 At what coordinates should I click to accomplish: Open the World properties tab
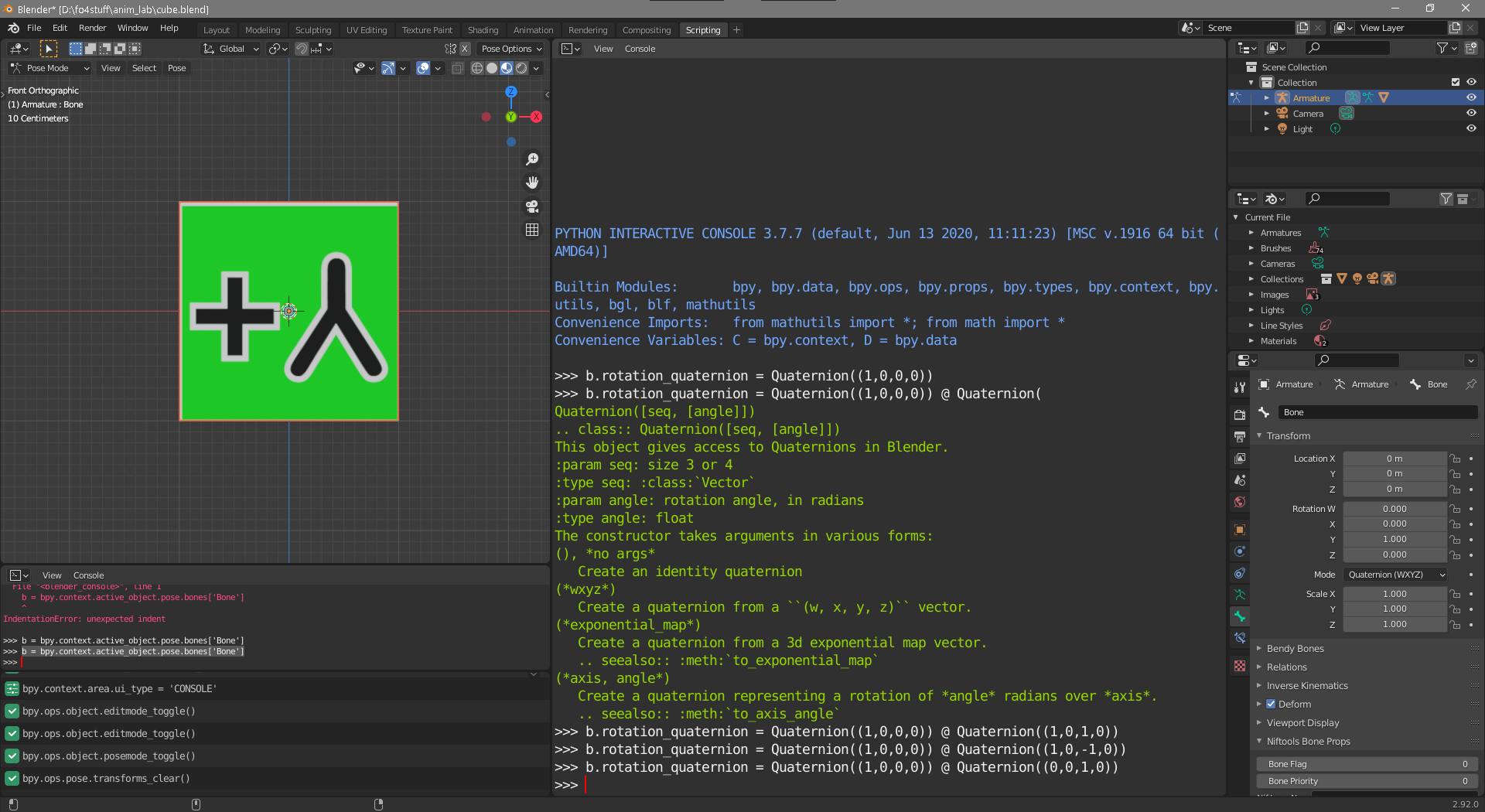point(1240,502)
